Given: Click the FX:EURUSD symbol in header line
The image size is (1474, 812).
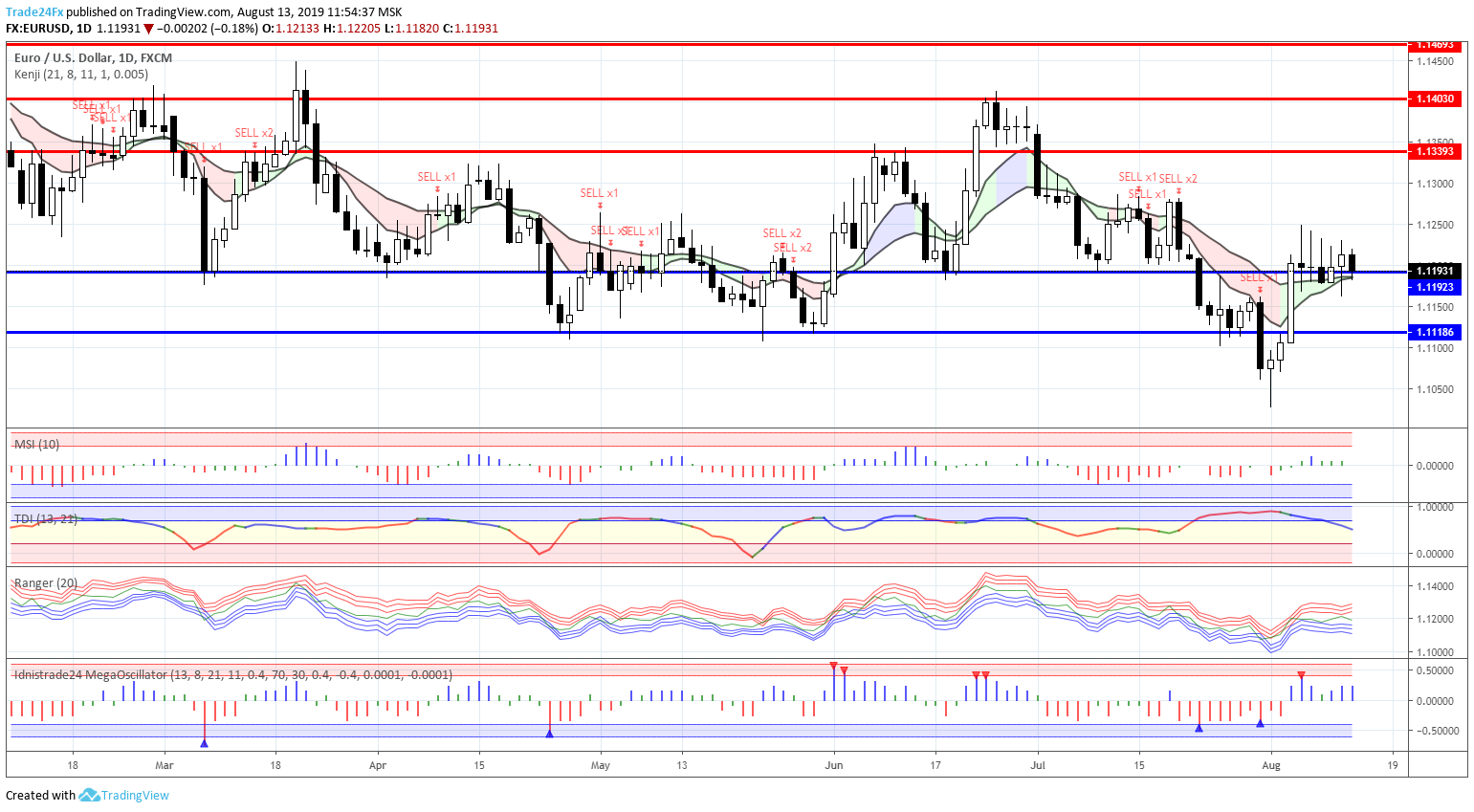Looking at the screenshot, I should pyautogui.click(x=38, y=29).
